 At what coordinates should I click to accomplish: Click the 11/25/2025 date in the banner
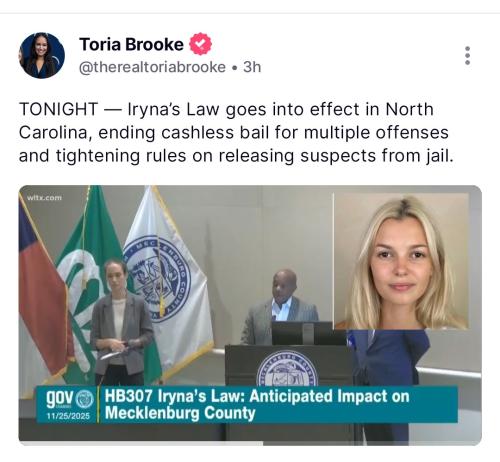[68, 416]
